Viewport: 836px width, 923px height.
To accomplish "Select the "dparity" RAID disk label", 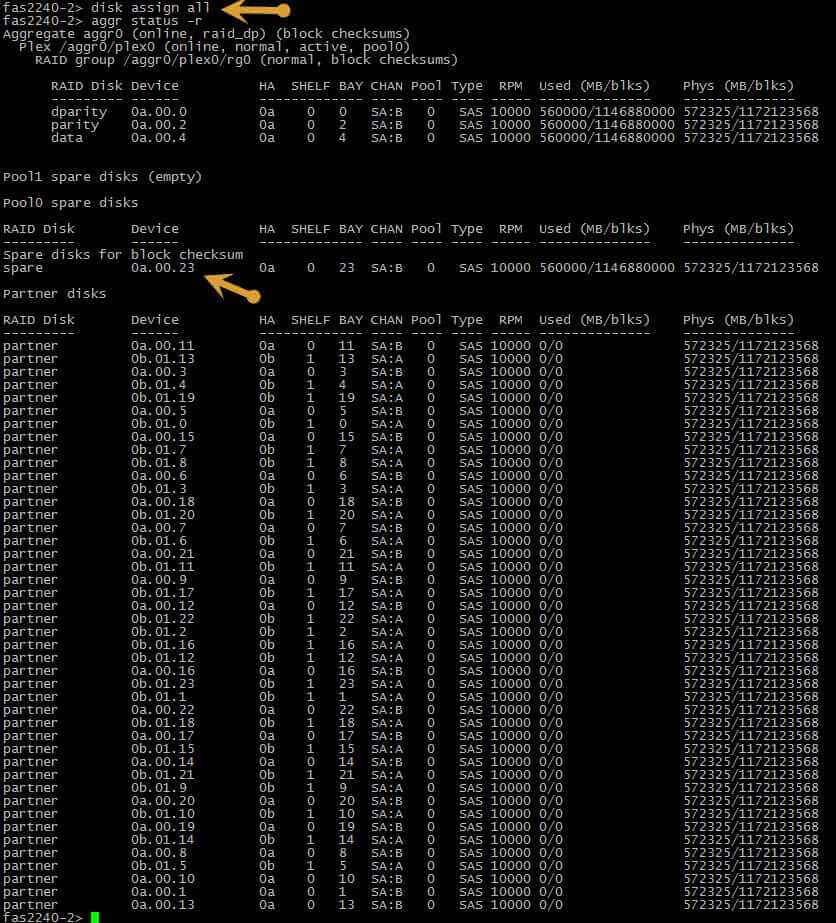I will pyautogui.click(x=79, y=112).
